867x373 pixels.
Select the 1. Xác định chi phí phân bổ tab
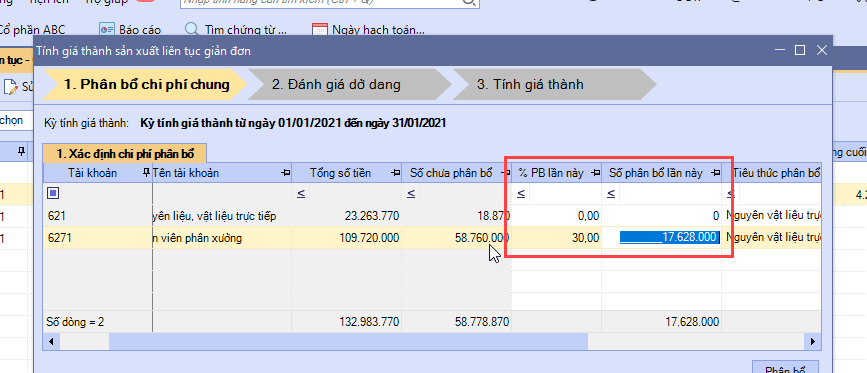click(x=124, y=153)
